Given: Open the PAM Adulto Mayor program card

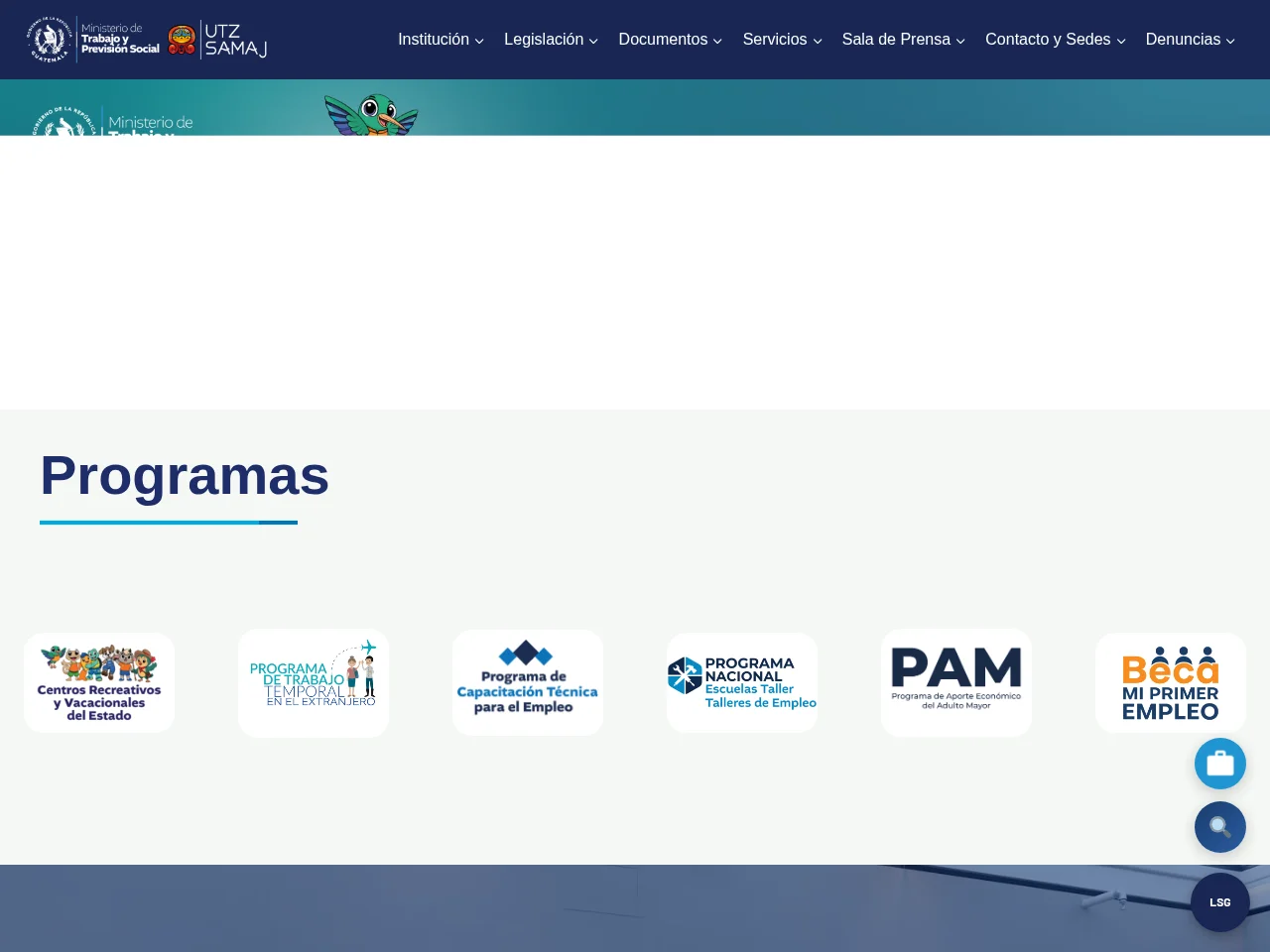Looking at the screenshot, I should tap(956, 683).
